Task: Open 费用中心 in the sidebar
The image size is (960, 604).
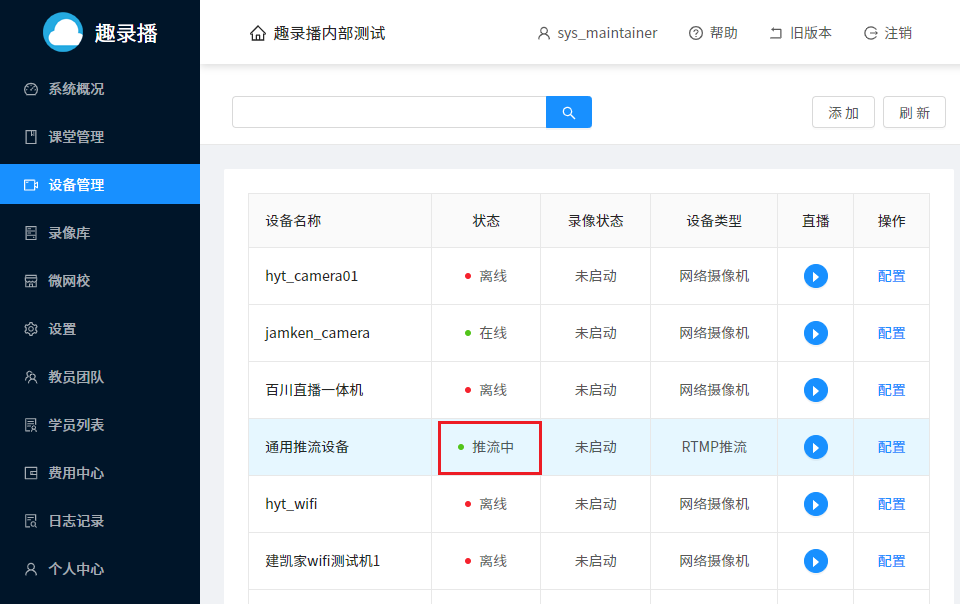Action: point(100,473)
